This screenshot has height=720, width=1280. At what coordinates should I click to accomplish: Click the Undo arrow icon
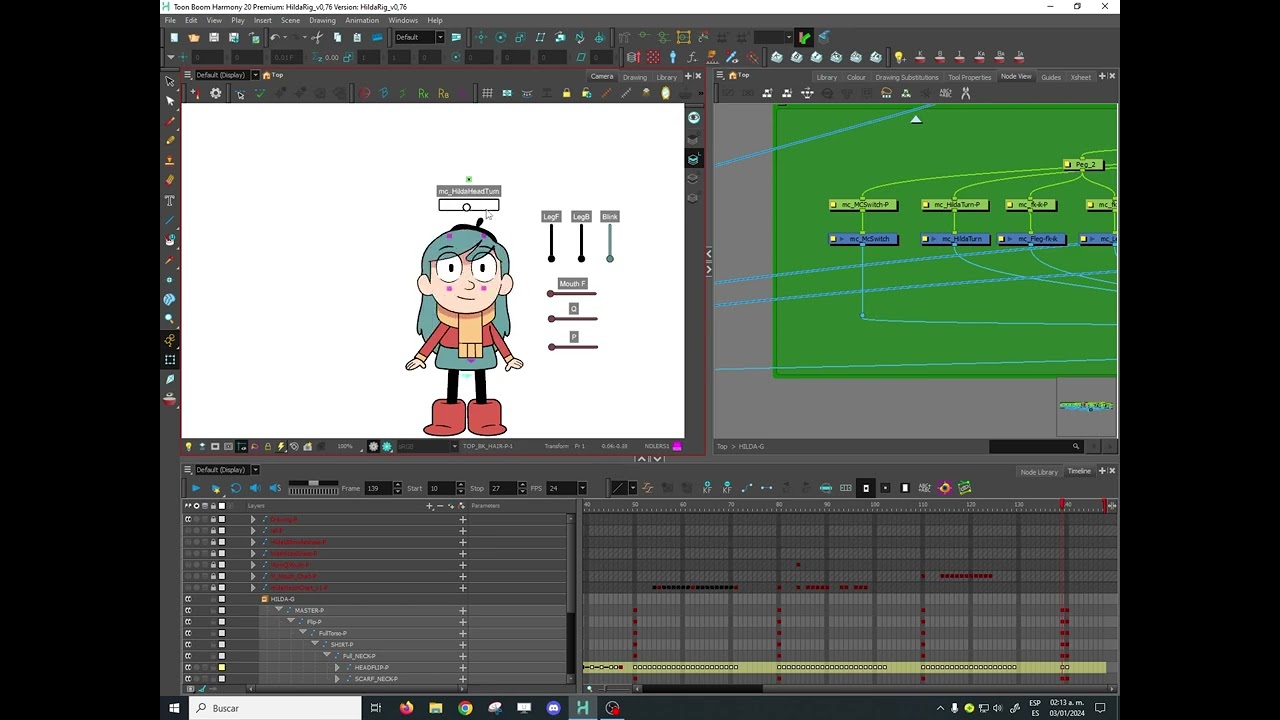click(x=275, y=38)
